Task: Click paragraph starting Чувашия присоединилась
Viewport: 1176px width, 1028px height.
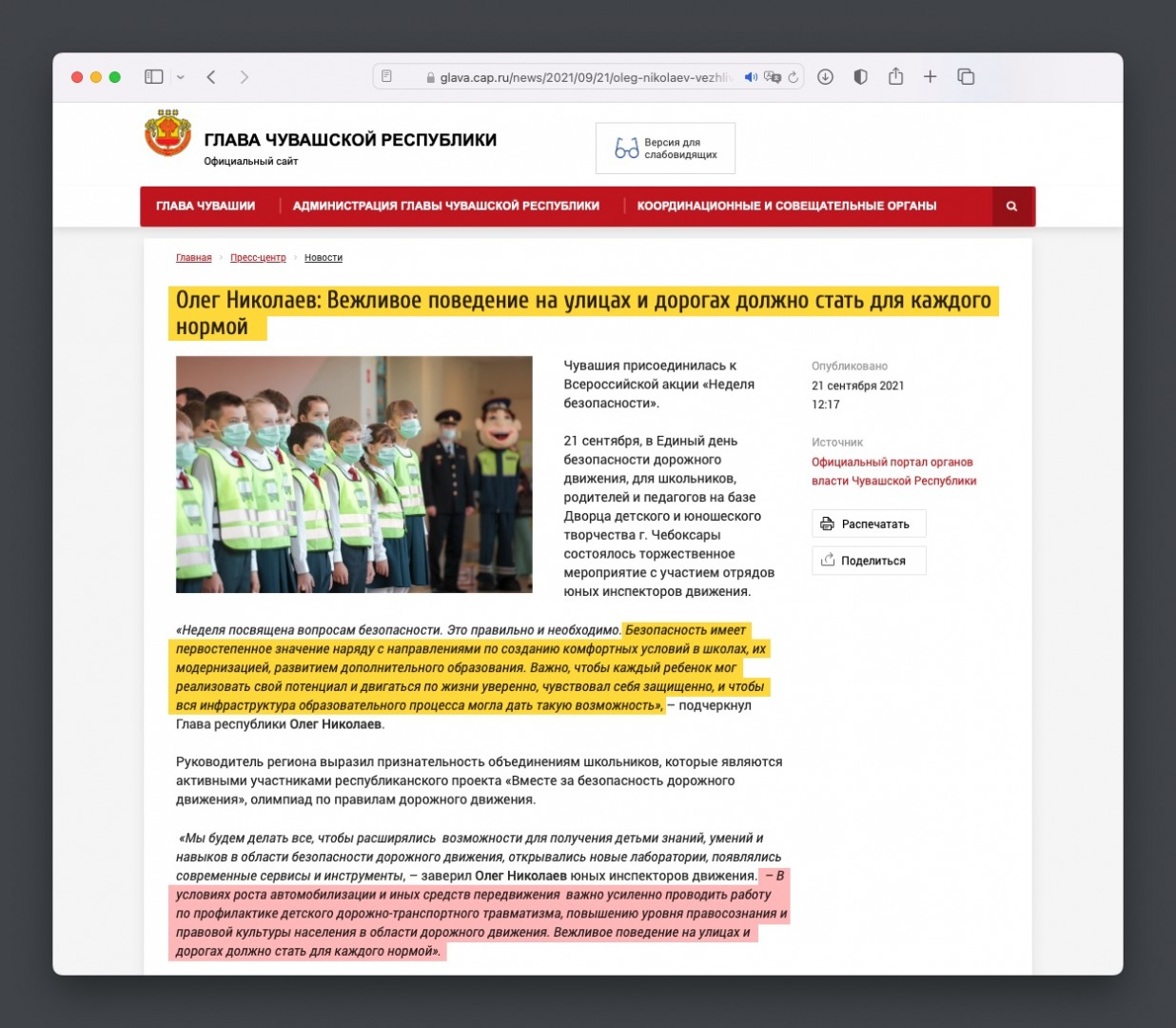Action: (659, 384)
